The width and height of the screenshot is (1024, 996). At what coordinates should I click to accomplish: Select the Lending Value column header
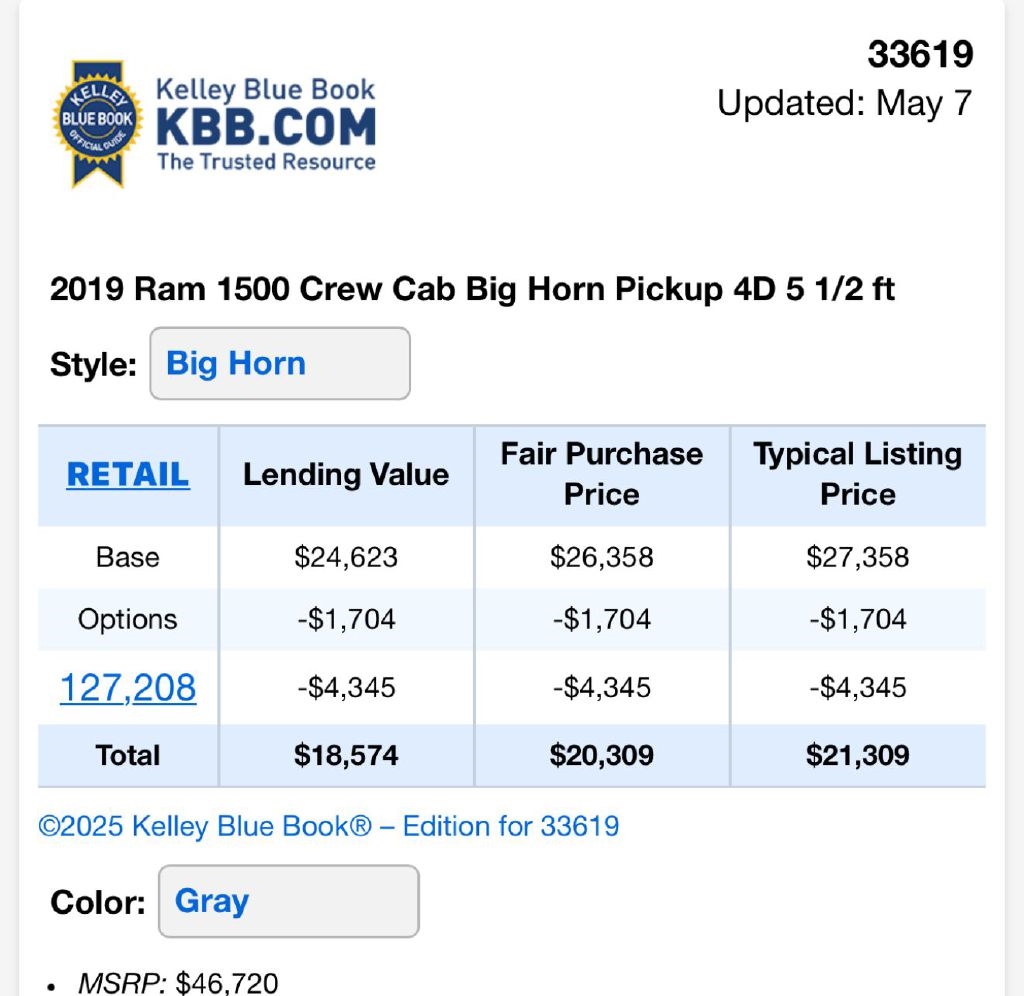tap(346, 474)
